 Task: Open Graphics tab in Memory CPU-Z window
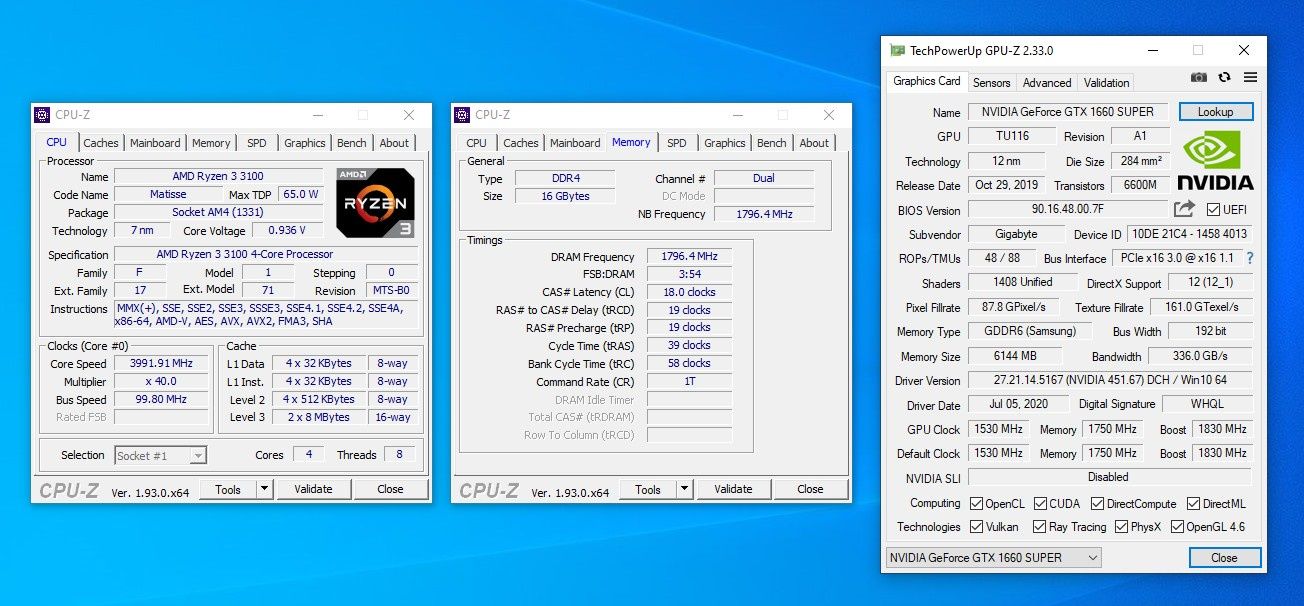click(725, 143)
